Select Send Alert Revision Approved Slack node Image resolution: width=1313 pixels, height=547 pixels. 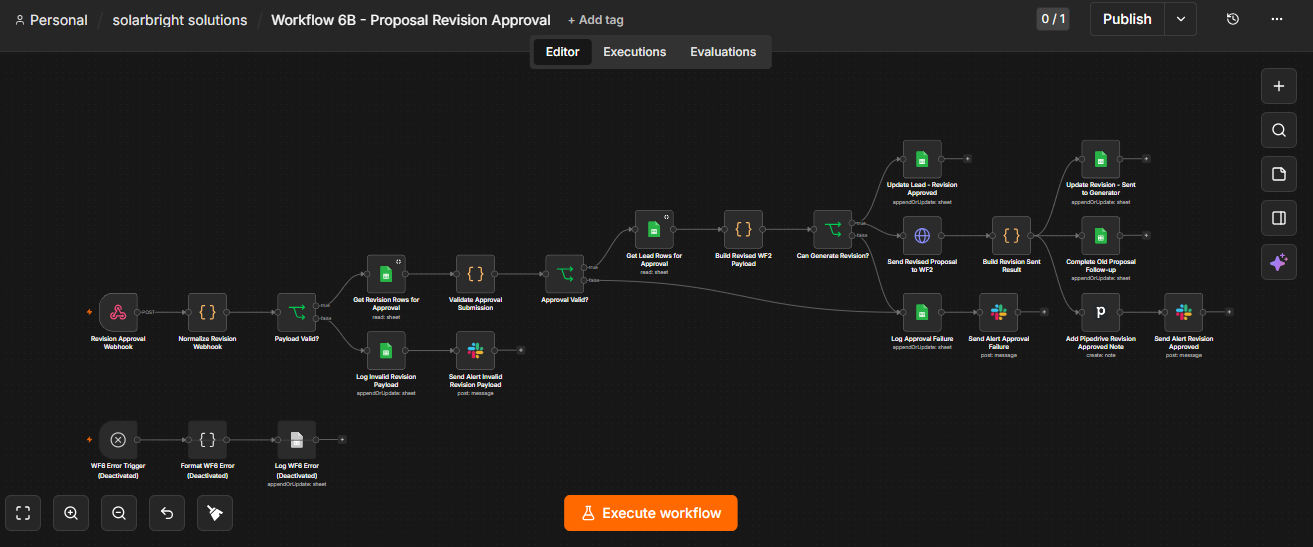[1184, 313]
